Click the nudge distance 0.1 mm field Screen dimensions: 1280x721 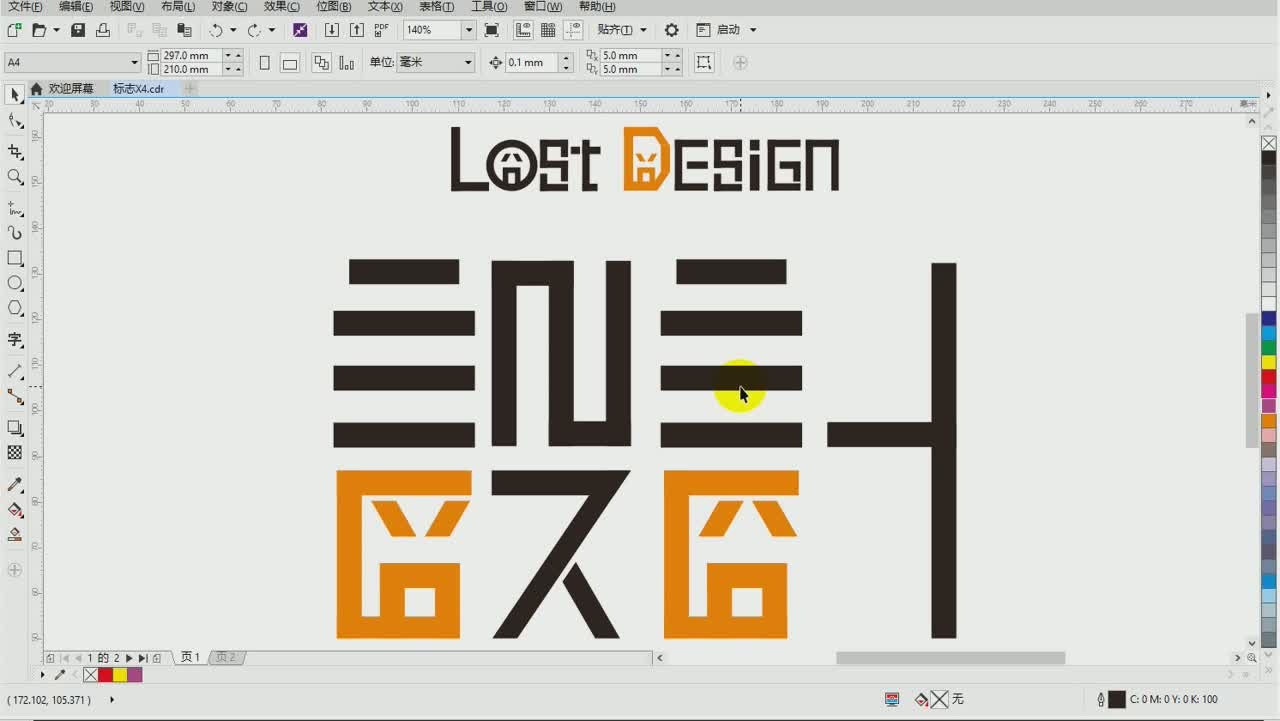(532, 62)
